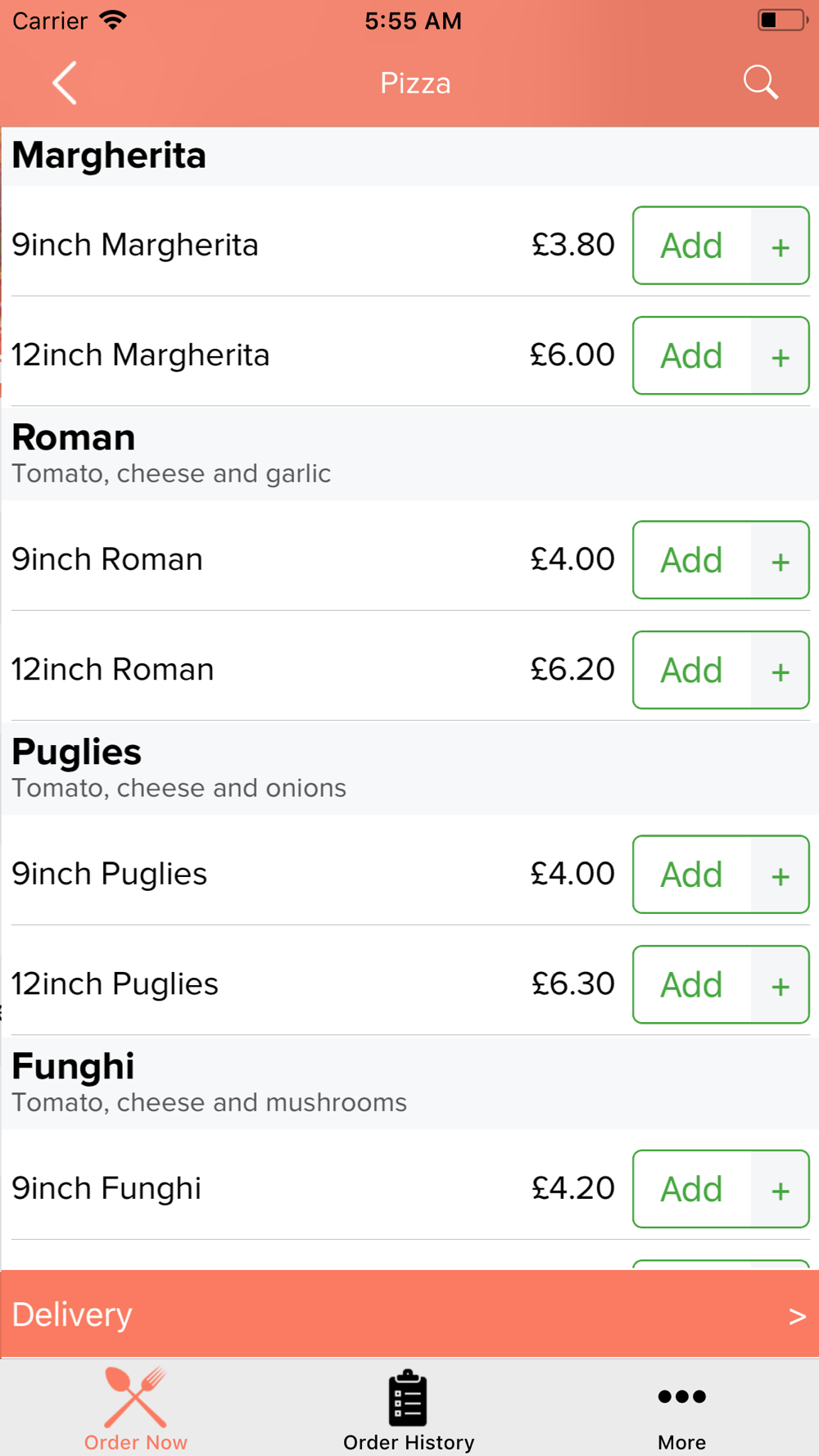Add 12inch Margherita to the order
The height and width of the screenshot is (1456, 819).
click(x=692, y=355)
